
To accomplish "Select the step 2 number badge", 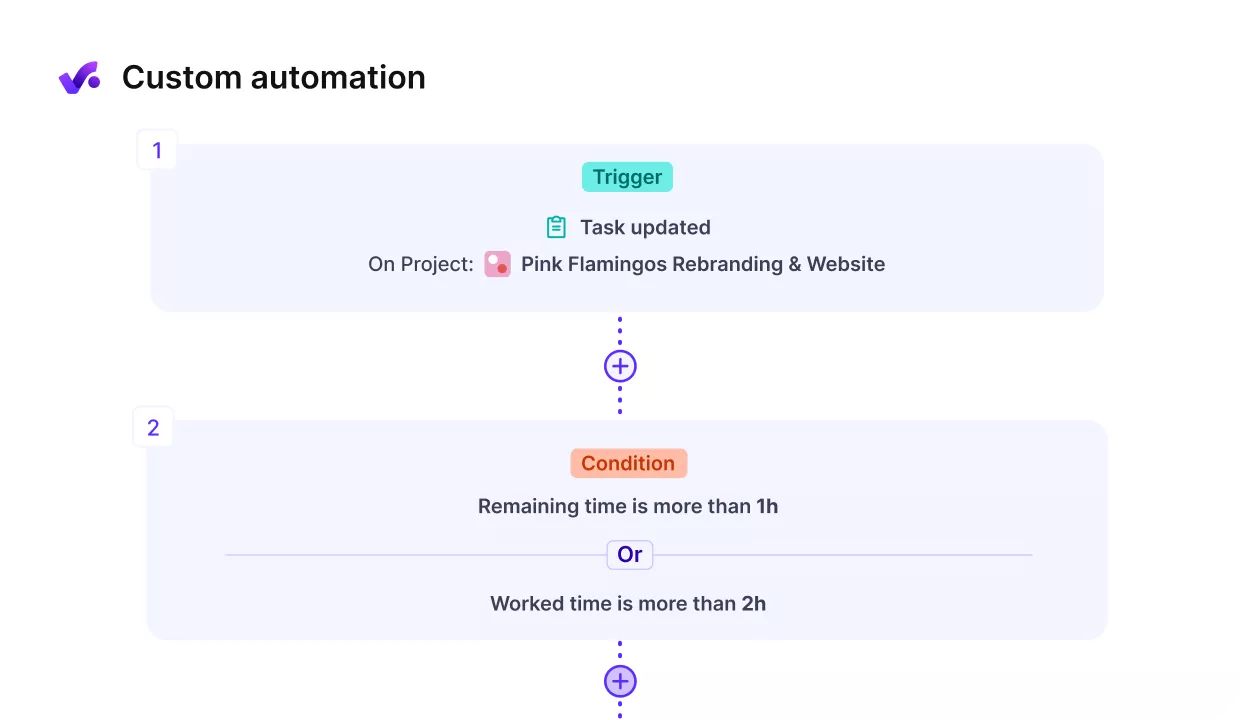I will (153, 427).
